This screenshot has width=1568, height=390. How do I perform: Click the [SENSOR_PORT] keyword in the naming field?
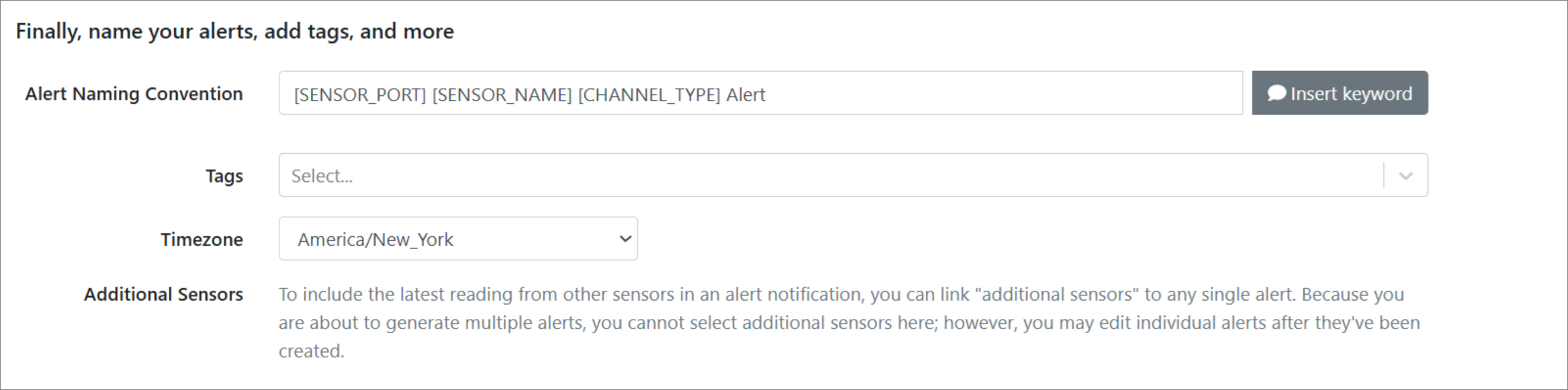coord(360,95)
